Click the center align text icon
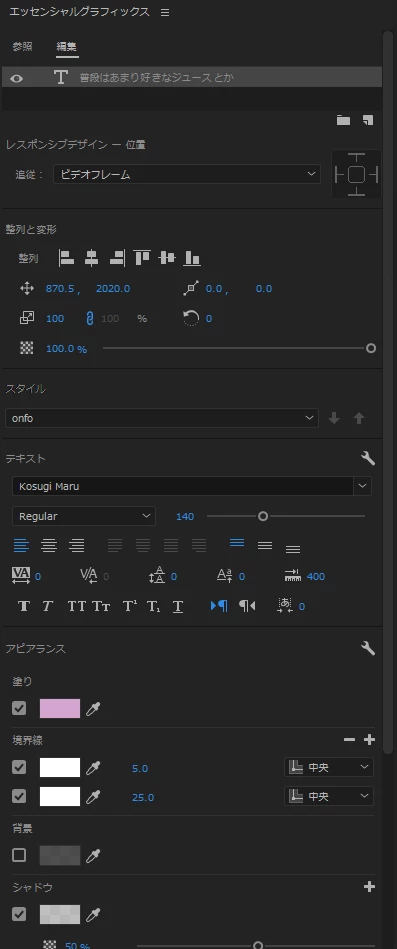The image size is (397, 949). pyautogui.click(x=49, y=545)
